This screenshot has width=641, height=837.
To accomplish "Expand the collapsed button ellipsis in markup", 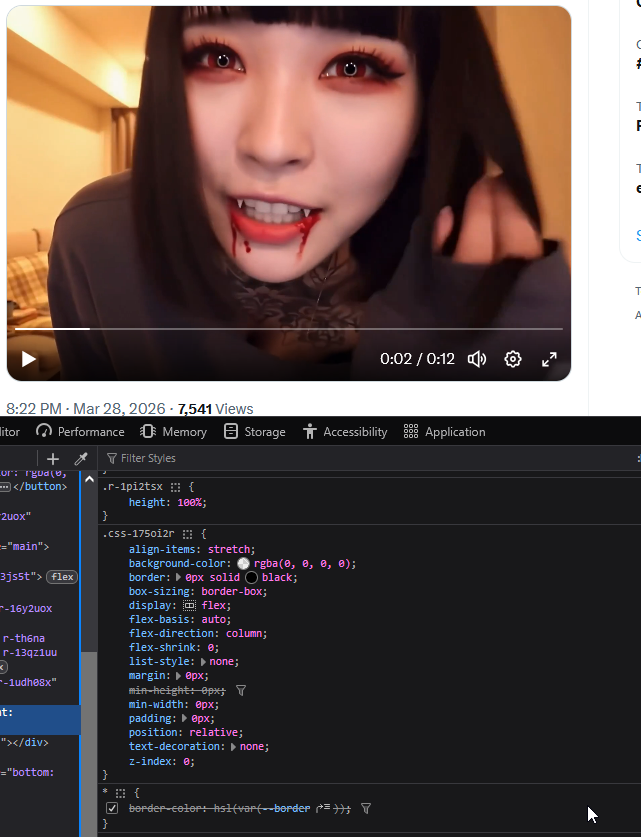I will pyautogui.click(x=5, y=487).
